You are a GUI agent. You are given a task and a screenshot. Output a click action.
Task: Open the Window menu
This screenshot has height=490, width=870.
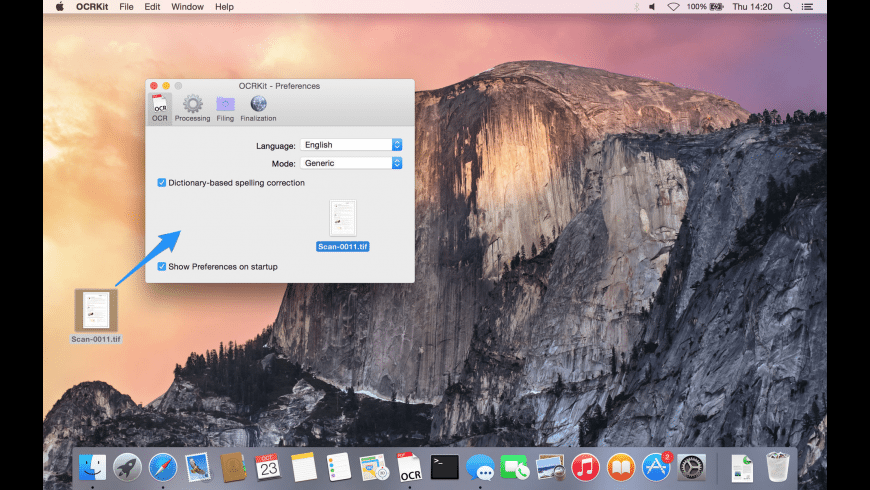(187, 7)
